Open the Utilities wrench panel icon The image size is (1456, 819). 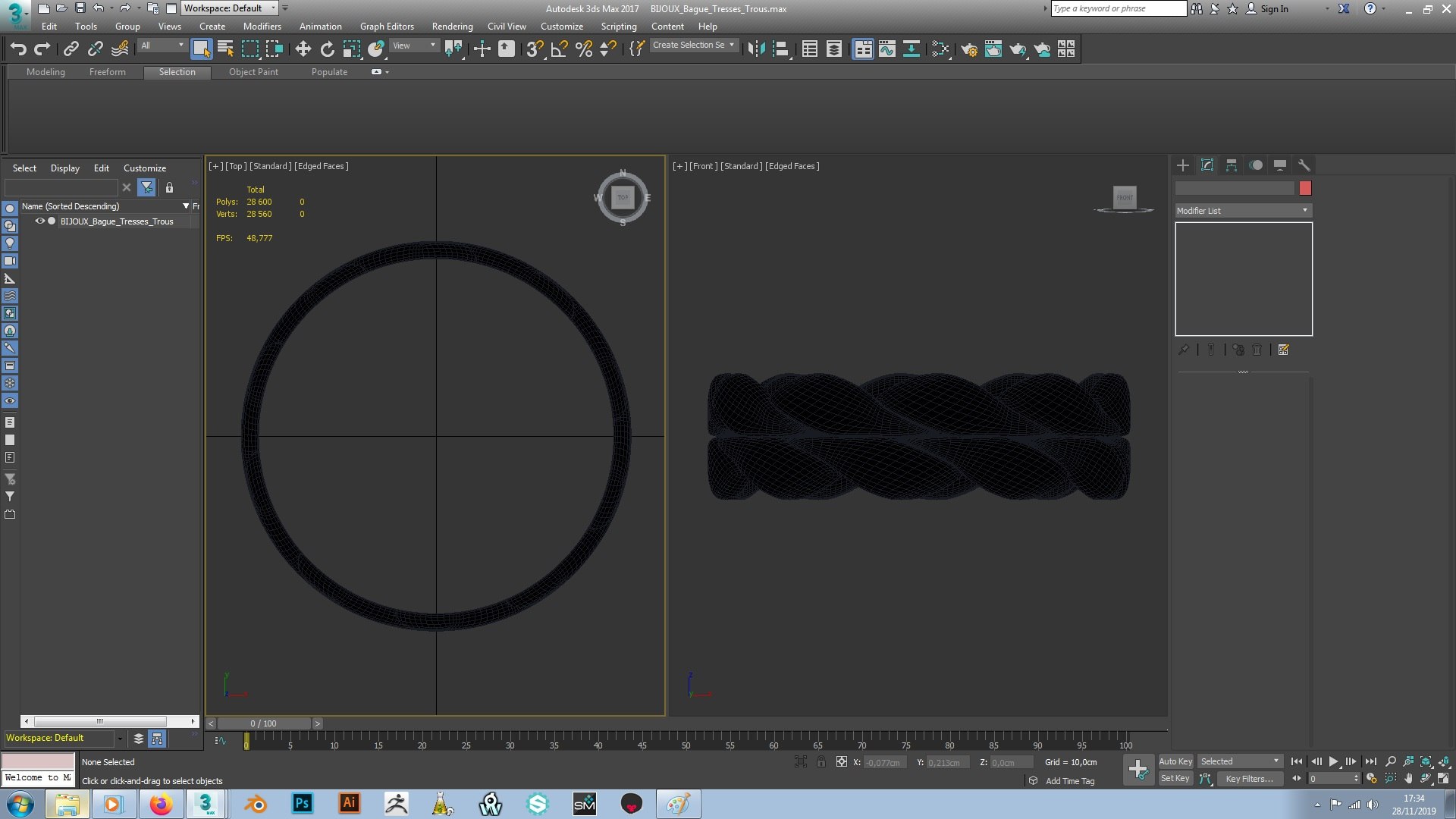1304,165
